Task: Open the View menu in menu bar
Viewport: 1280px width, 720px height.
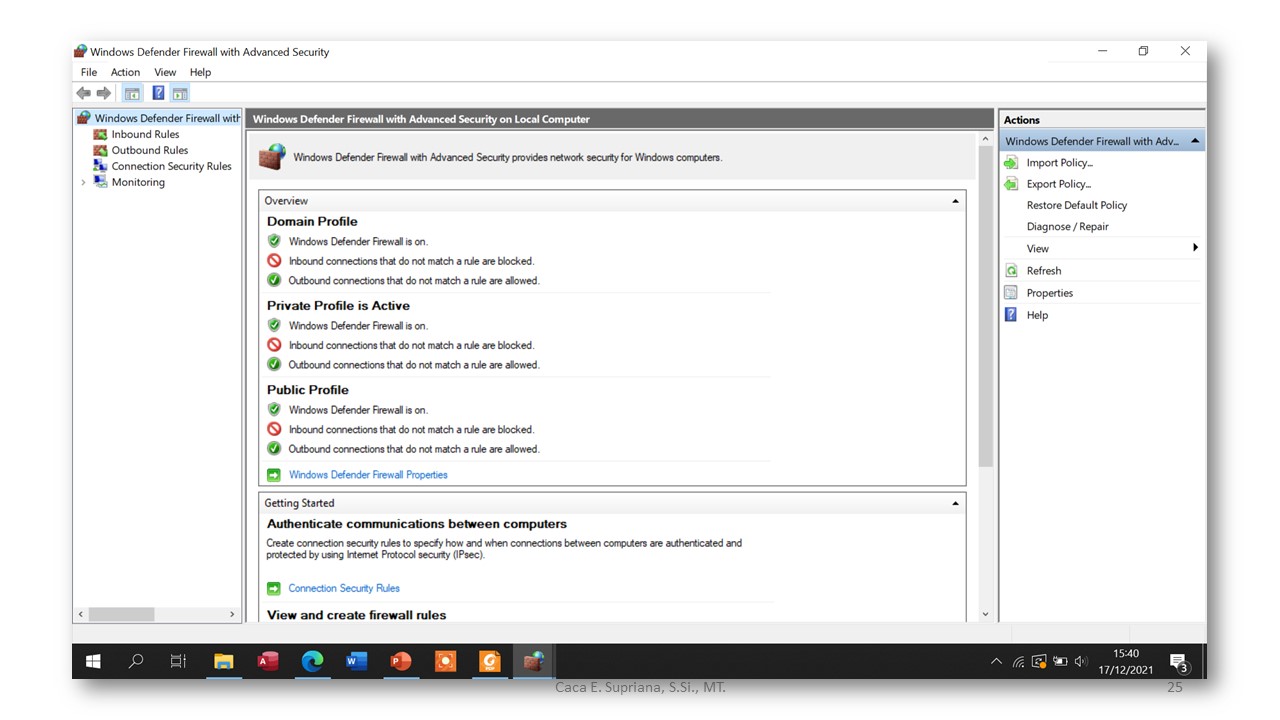Action: [x=165, y=72]
